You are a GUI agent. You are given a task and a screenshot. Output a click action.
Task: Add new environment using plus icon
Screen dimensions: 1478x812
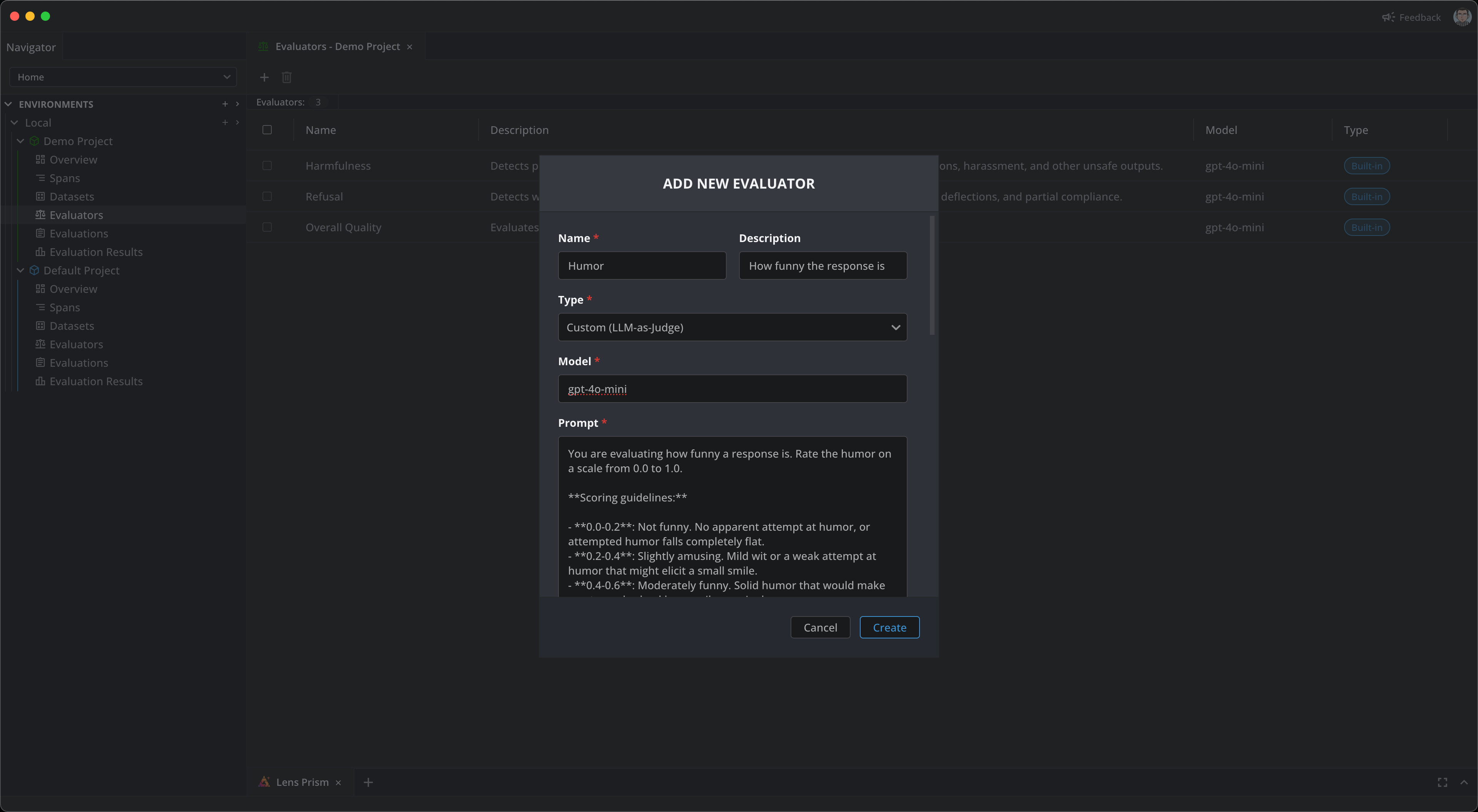click(225, 104)
